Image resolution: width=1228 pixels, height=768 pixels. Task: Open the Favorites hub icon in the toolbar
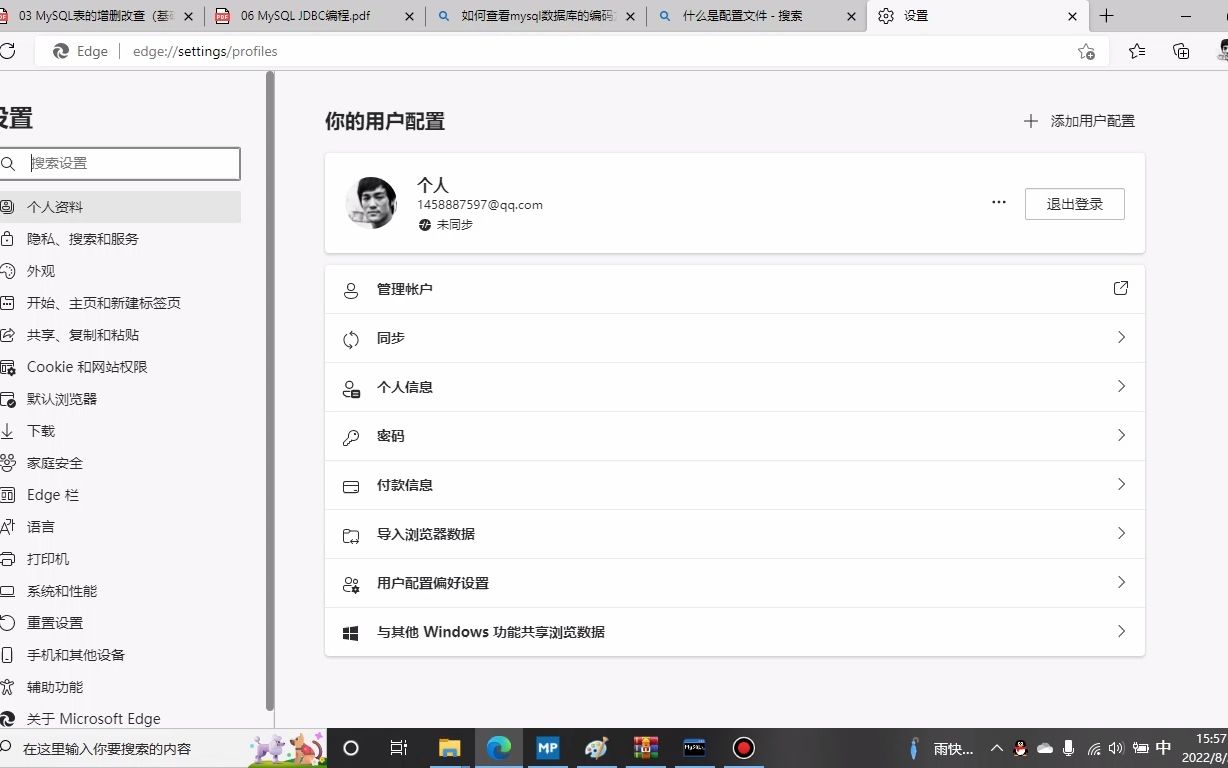click(1137, 51)
